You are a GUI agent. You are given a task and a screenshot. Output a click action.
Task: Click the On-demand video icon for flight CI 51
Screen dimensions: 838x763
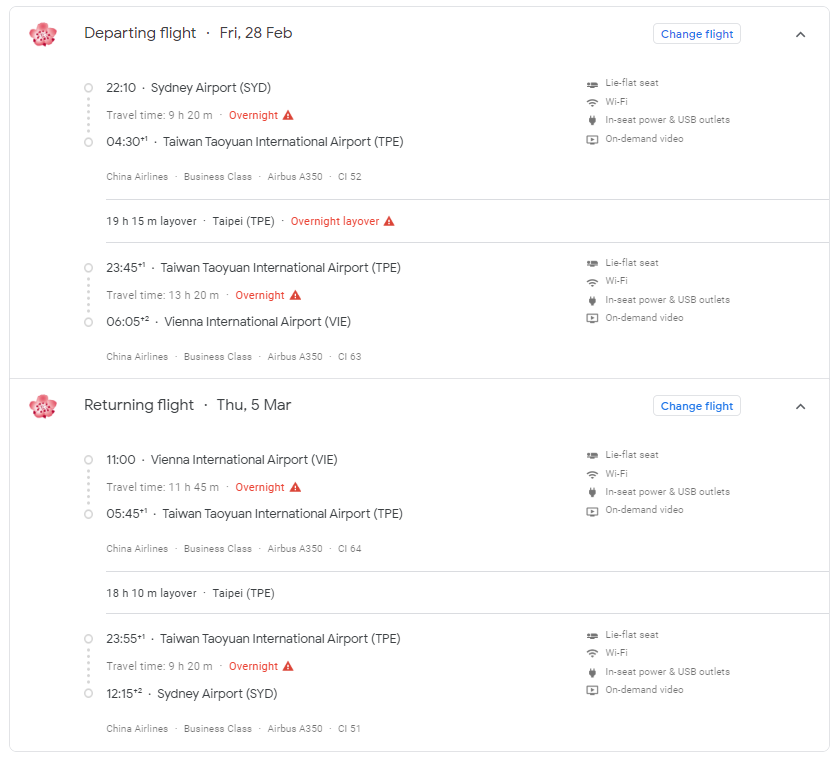[592, 690]
